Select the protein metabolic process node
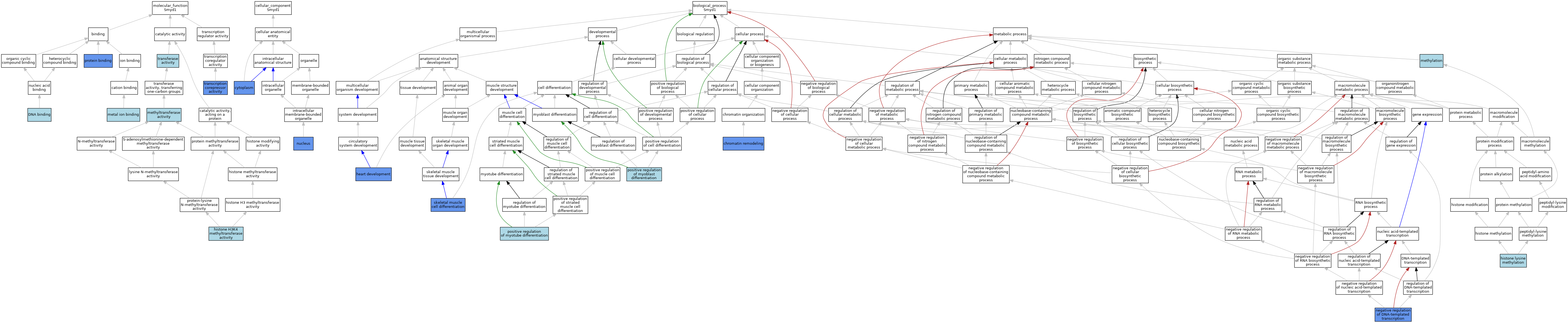 click(1466, 114)
